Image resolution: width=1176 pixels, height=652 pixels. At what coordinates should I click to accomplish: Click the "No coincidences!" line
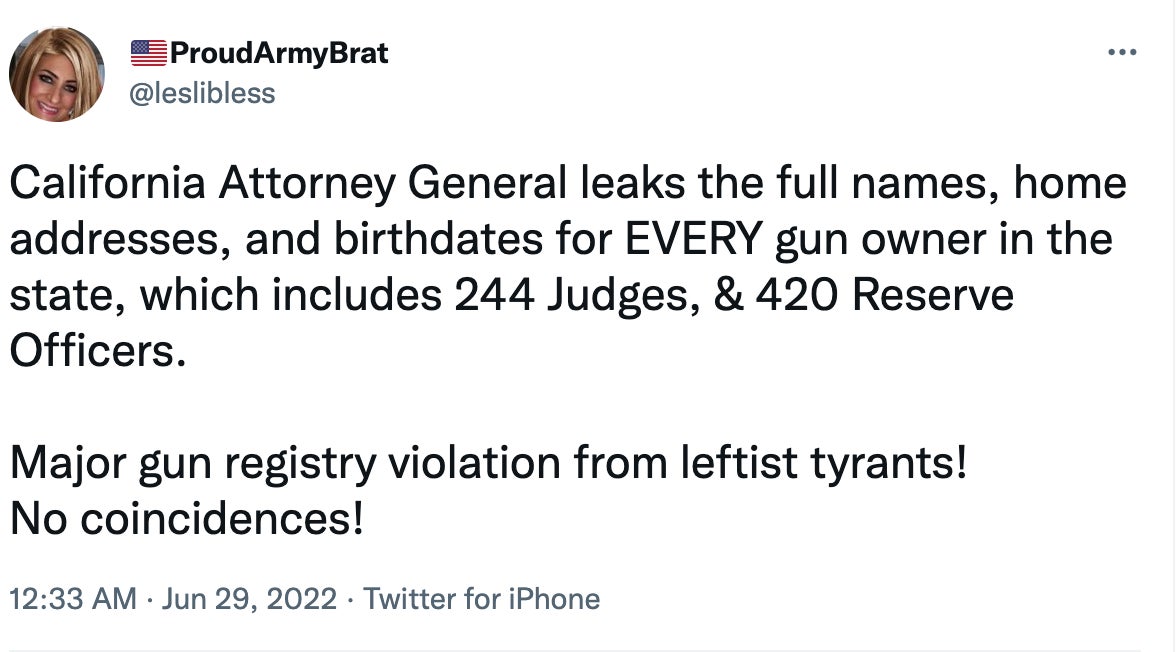click(186, 520)
